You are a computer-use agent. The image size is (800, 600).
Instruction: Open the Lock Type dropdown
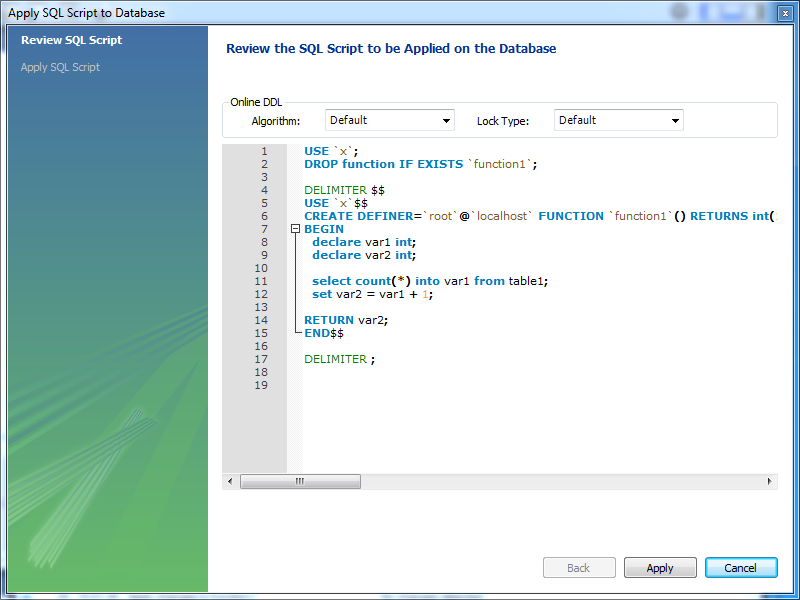pyautogui.click(x=618, y=120)
